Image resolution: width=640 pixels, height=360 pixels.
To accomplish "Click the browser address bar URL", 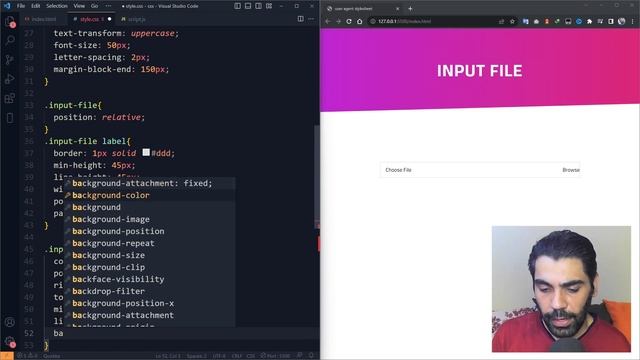I will (404, 21).
